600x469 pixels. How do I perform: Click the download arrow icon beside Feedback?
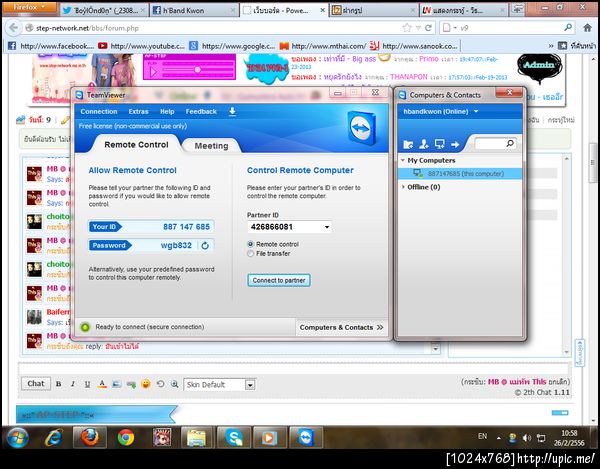pyautogui.click(x=232, y=111)
